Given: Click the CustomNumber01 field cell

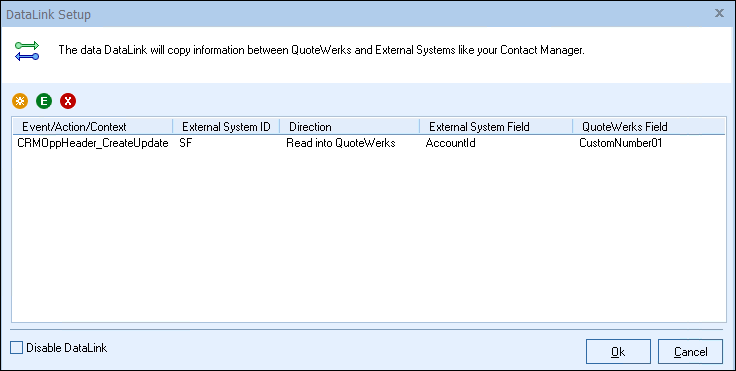Looking at the screenshot, I should 621,143.
